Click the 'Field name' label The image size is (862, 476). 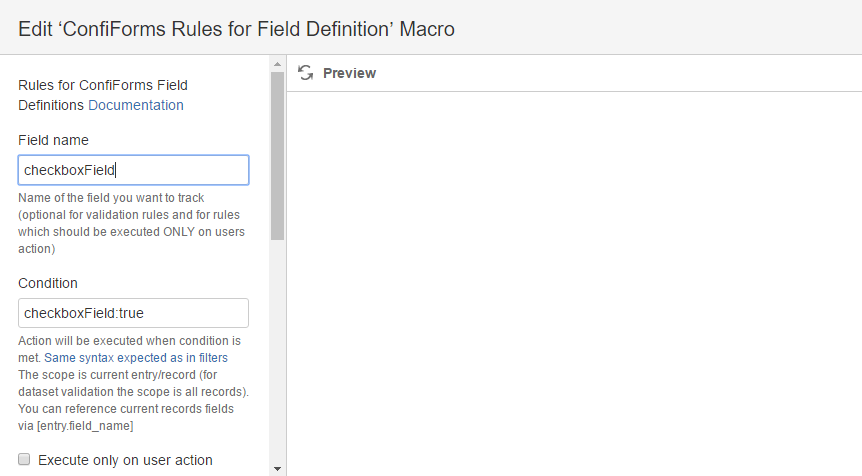tap(53, 140)
